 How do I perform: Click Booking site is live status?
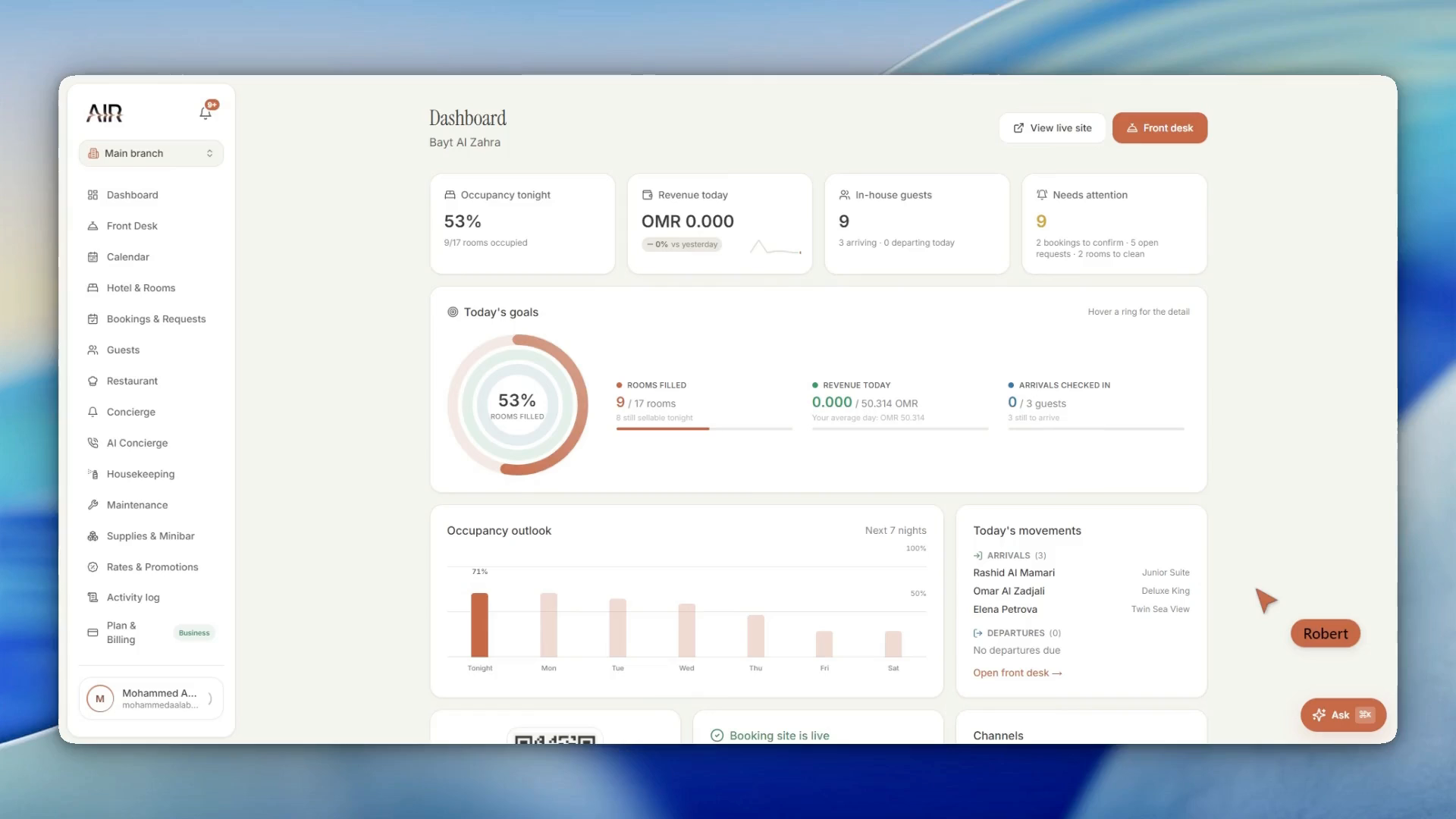[x=770, y=736]
